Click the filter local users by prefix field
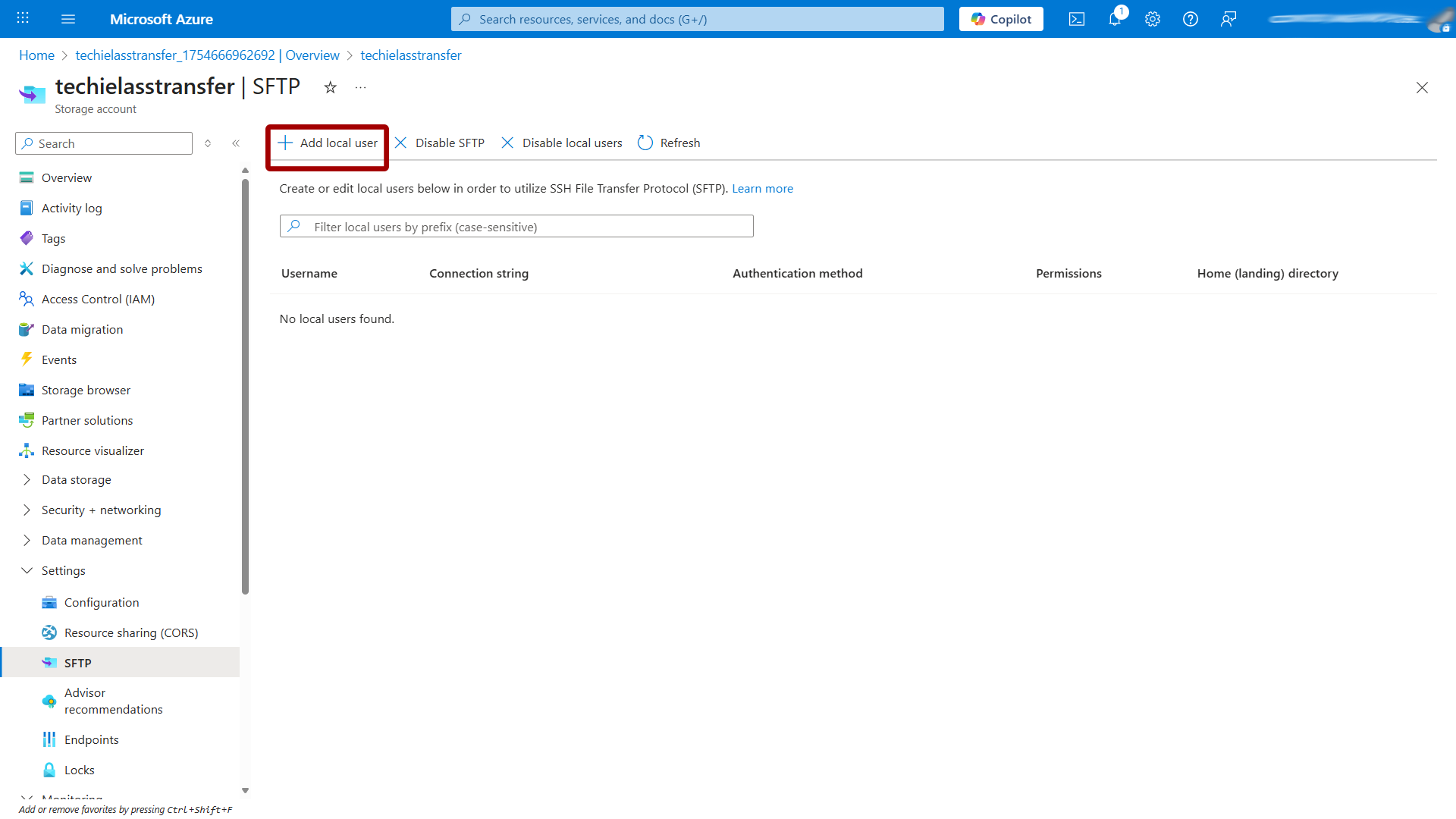 click(516, 226)
